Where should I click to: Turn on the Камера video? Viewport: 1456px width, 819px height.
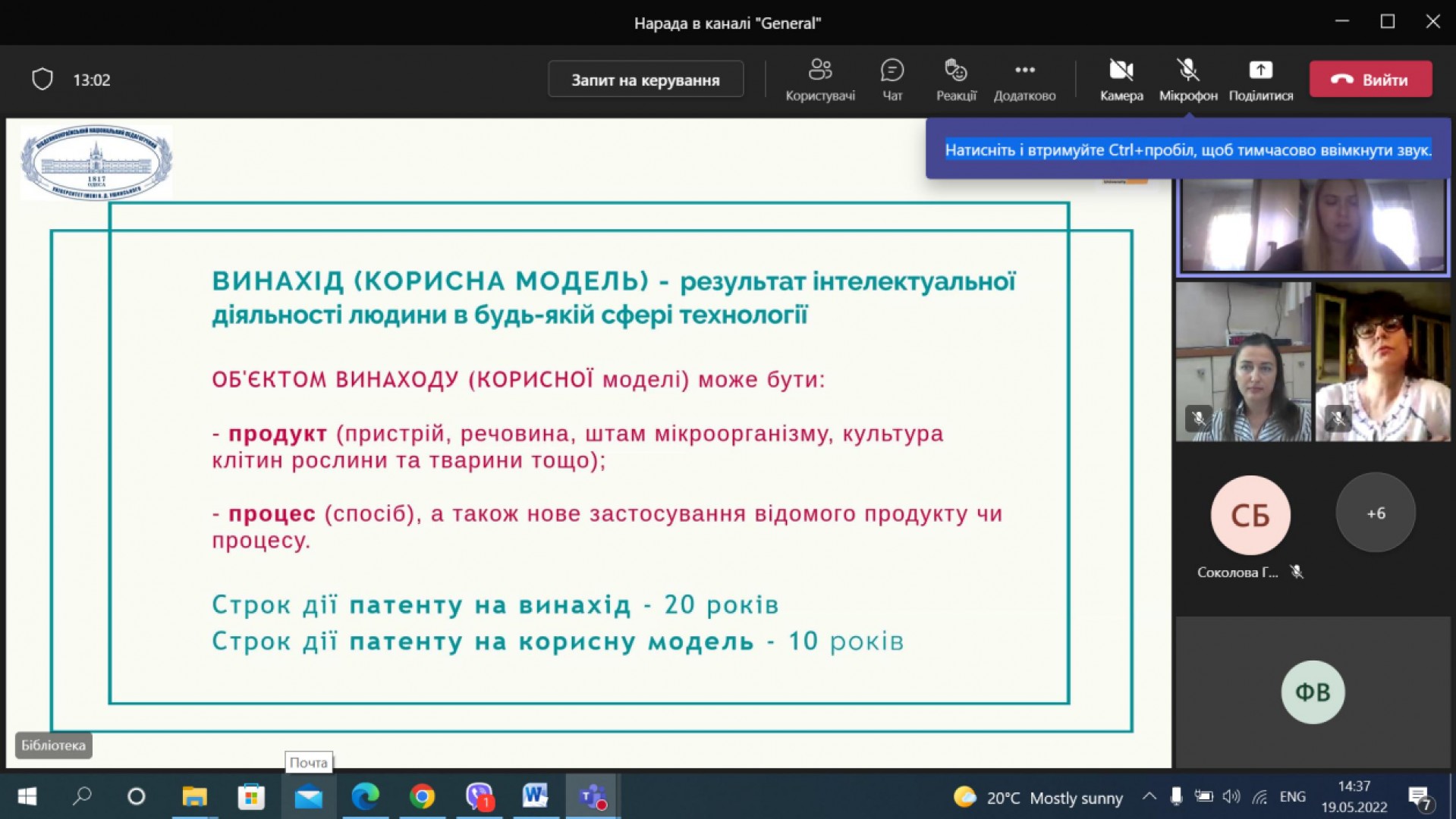coord(1121,79)
